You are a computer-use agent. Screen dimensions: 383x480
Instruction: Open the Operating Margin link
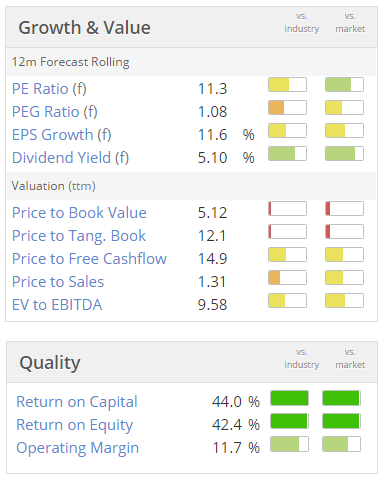[77, 448]
